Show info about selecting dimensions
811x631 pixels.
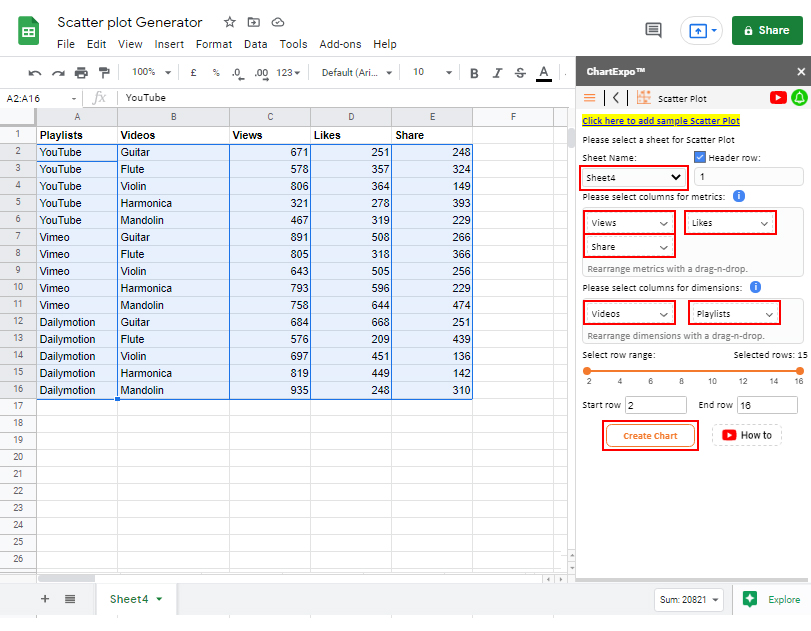[755, 287]
